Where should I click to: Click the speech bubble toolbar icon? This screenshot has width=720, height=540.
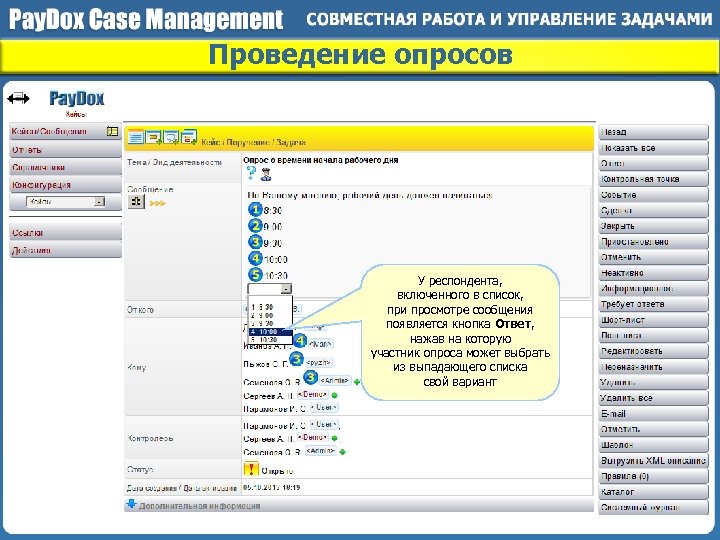pyautogui.click(x=171, y=137)
